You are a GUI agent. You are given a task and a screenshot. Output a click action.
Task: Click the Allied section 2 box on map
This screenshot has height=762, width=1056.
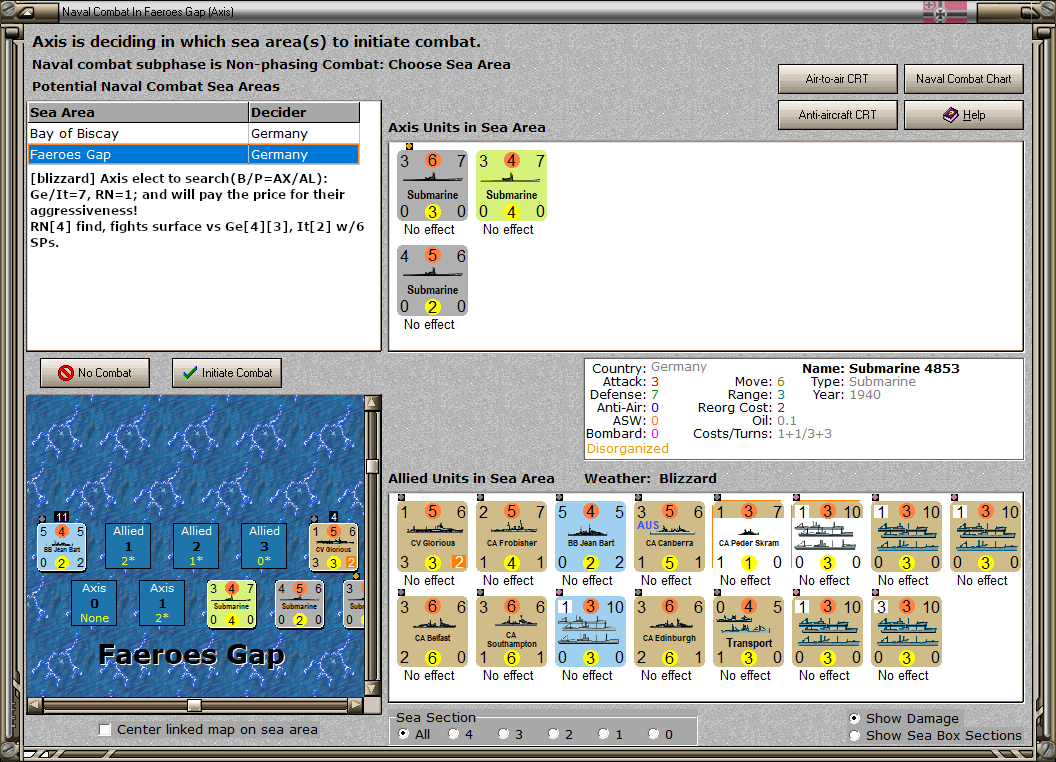point(196,546)
